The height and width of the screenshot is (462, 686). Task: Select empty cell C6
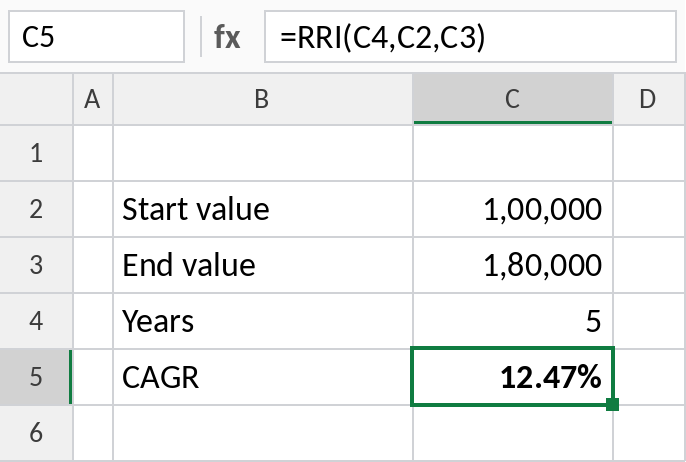pyautogui.click(x=513, y=433)
